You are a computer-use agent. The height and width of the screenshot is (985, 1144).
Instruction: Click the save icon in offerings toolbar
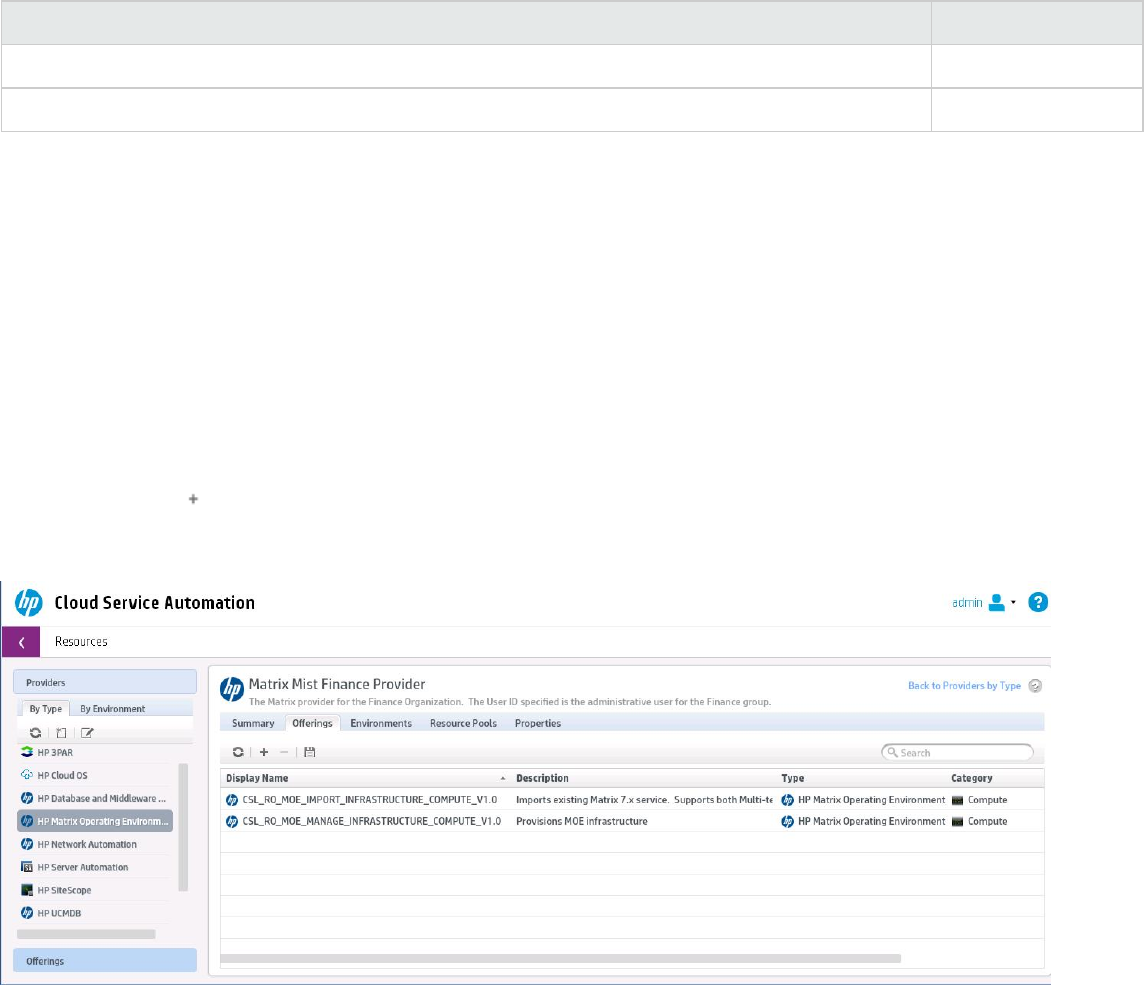pos(309,752)
